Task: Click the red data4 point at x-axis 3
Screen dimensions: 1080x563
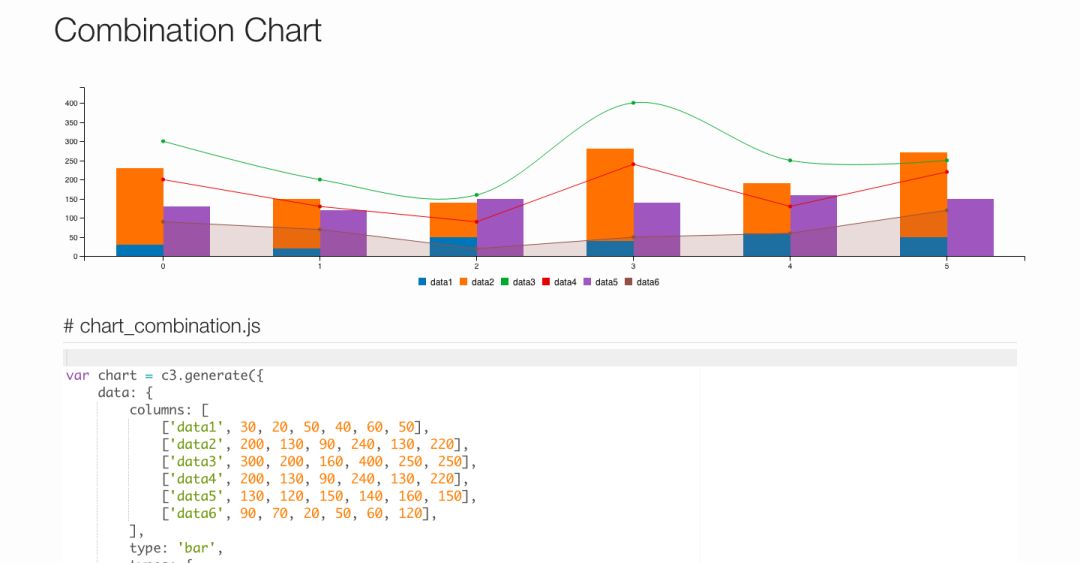Action: pyautogui.click(x=633, y=165)
